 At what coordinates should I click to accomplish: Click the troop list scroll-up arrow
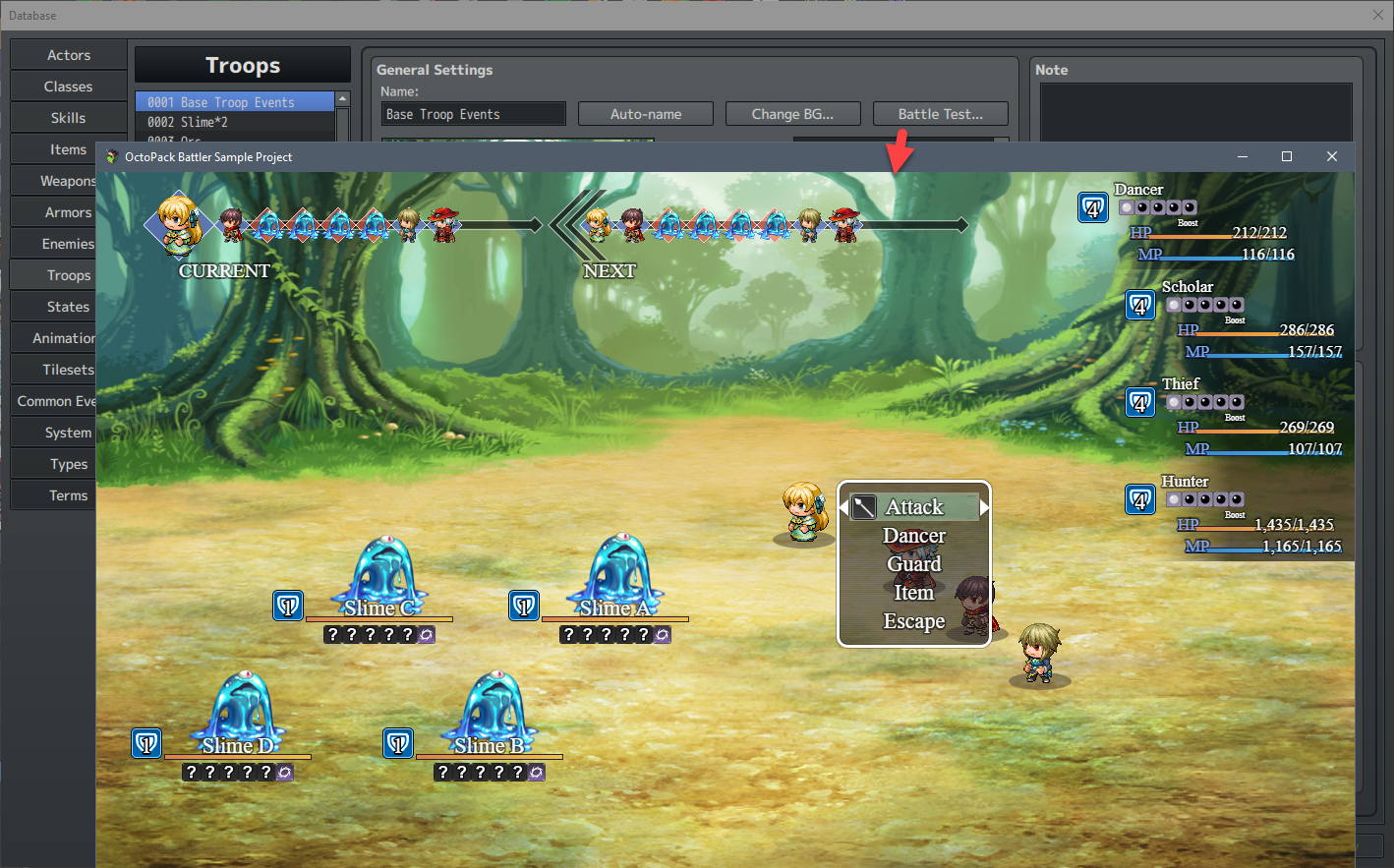point(342,99)
